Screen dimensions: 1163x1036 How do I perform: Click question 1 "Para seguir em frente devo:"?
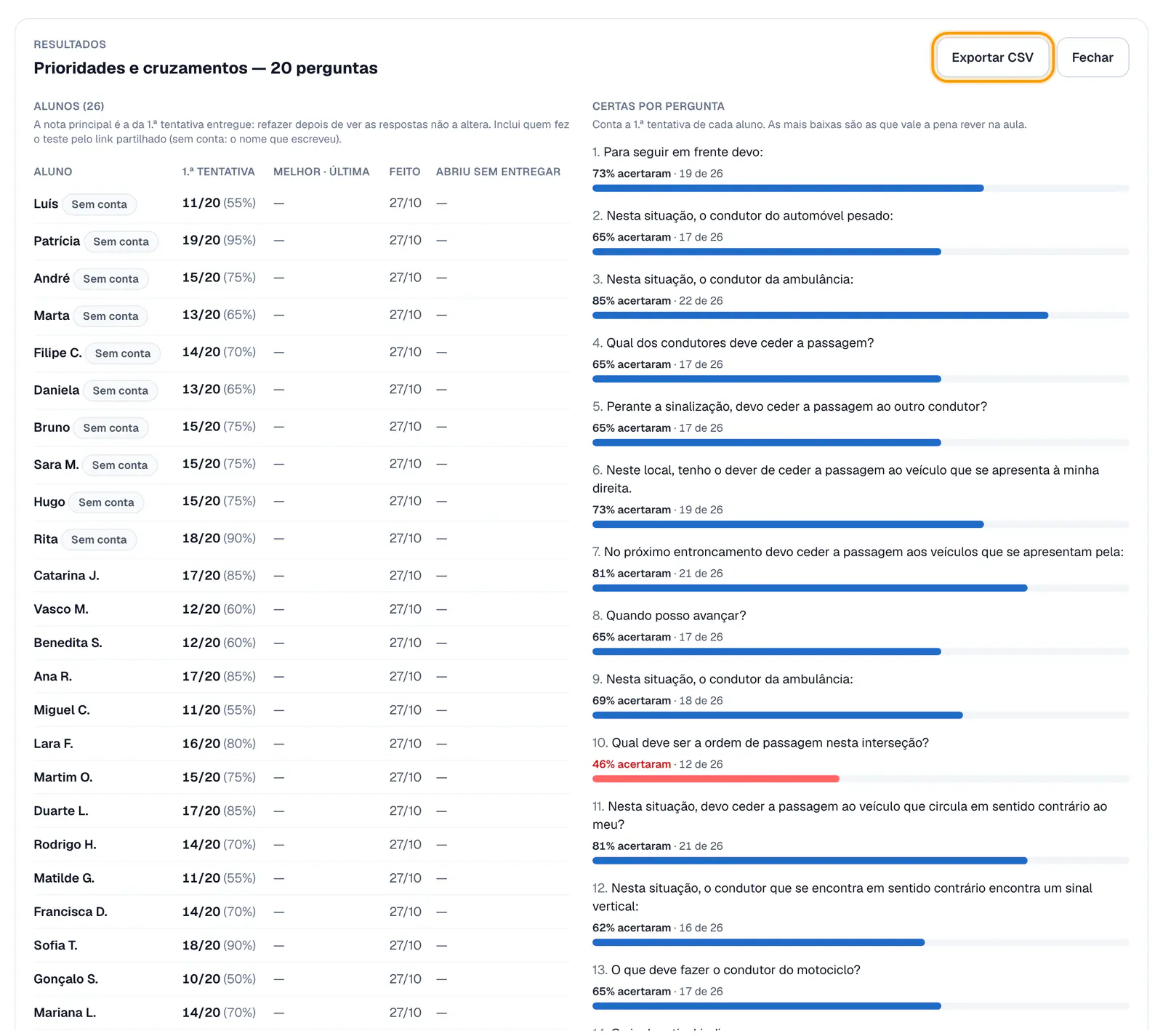pyautogui.click(x=677, y=152)
